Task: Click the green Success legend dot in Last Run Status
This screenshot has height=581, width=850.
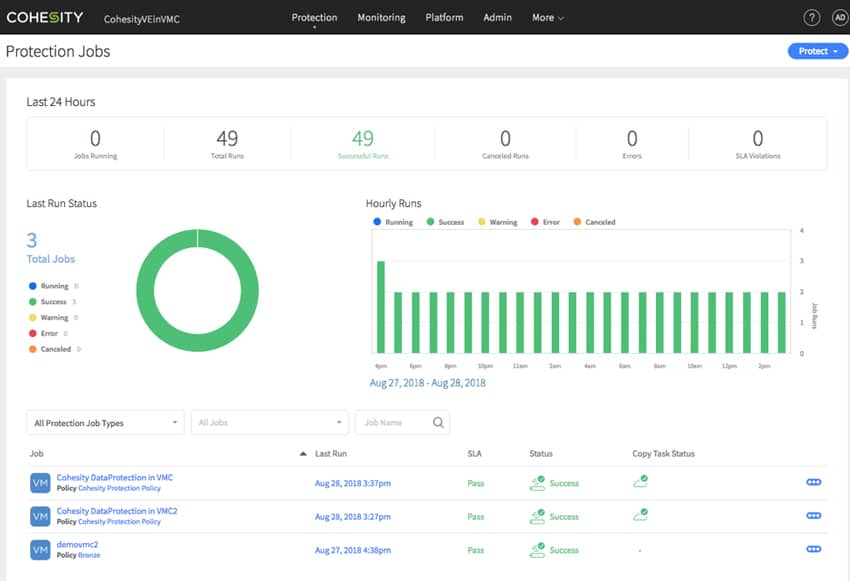Action: [33, 302]
